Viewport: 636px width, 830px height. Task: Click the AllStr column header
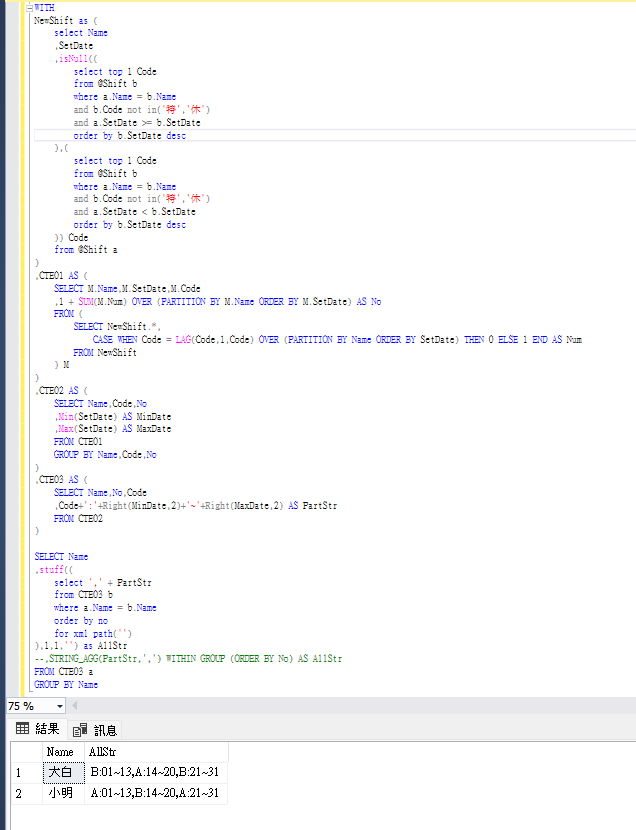point(156,752)
